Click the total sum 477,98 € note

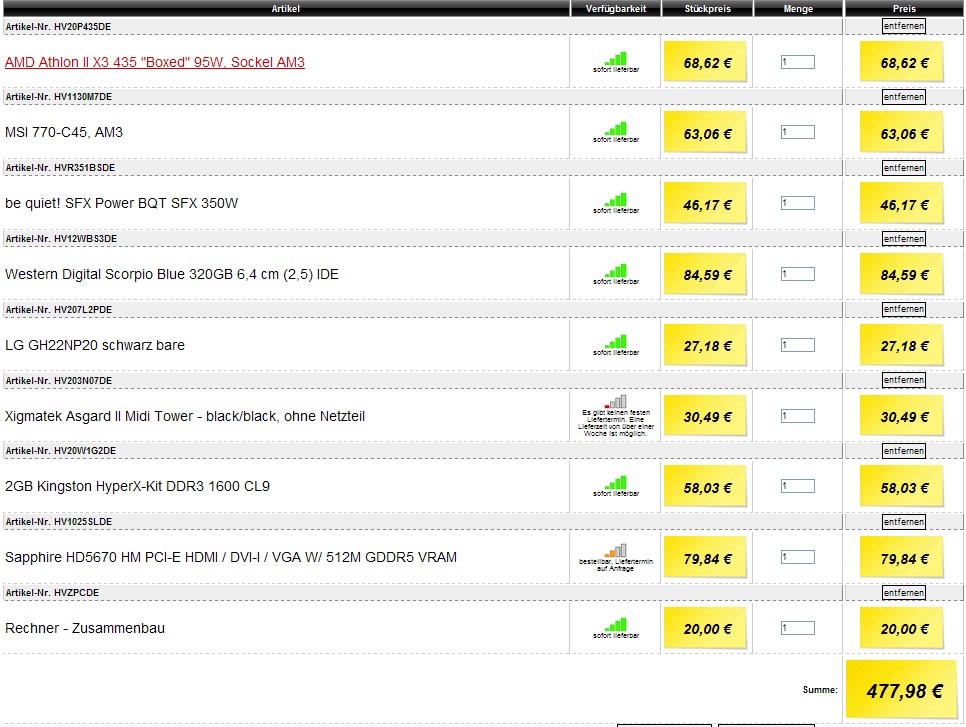tap(902, 689)
